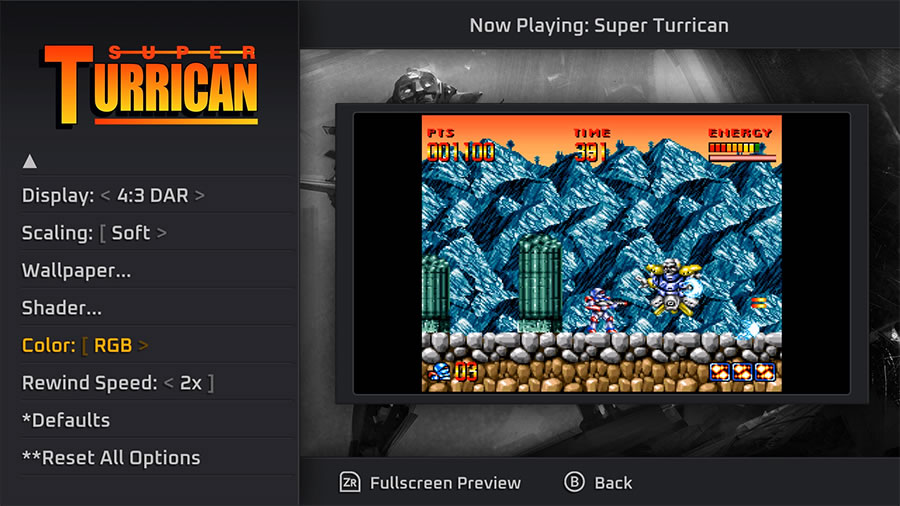Select the Scaling option row

[156, 233]
